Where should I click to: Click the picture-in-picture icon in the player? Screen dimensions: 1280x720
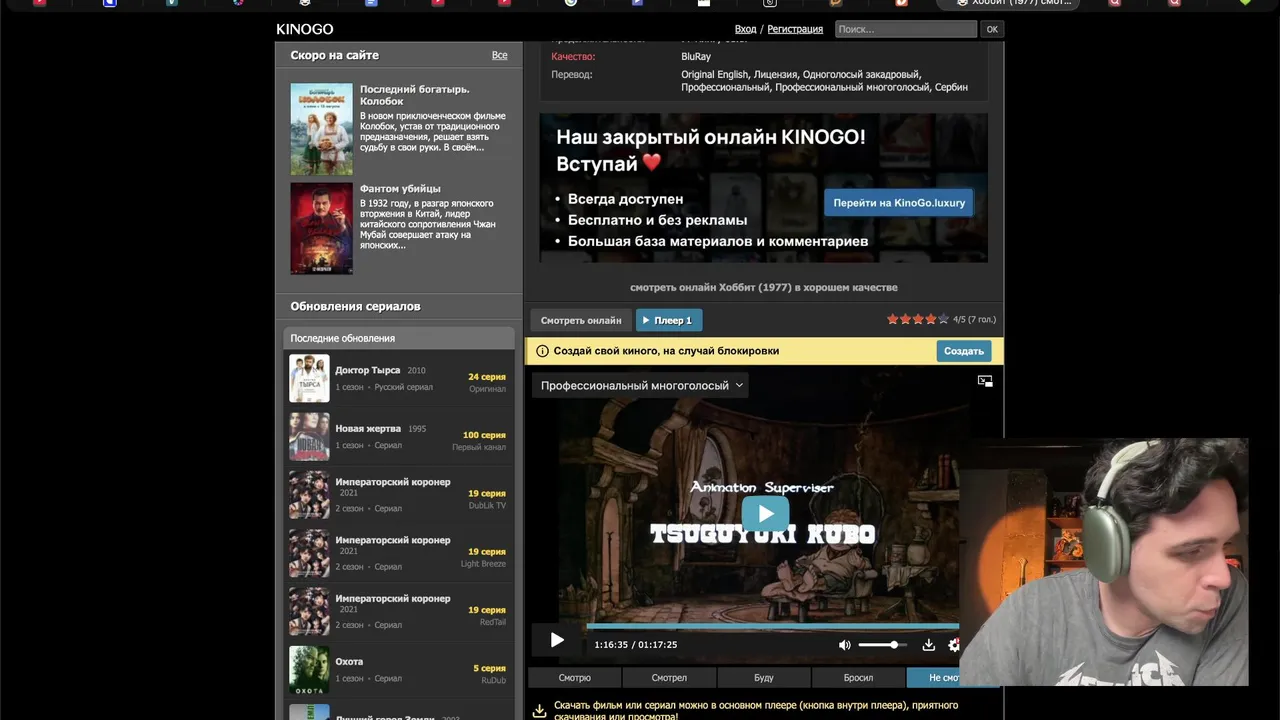[985, 381]
